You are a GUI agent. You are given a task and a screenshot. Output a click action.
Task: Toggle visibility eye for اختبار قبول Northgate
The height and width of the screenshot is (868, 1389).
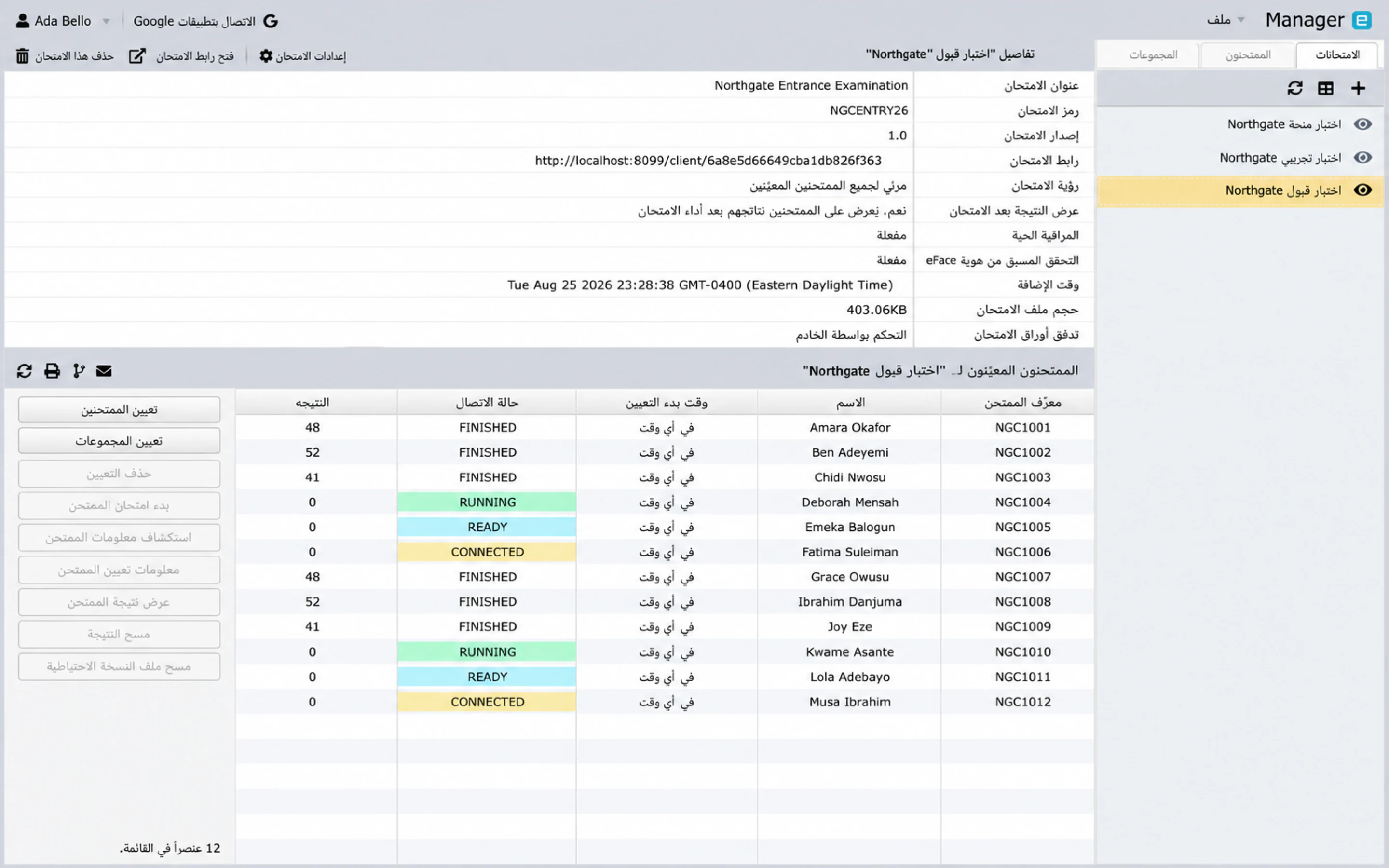pyautogui.click(x=1362, y=190)
